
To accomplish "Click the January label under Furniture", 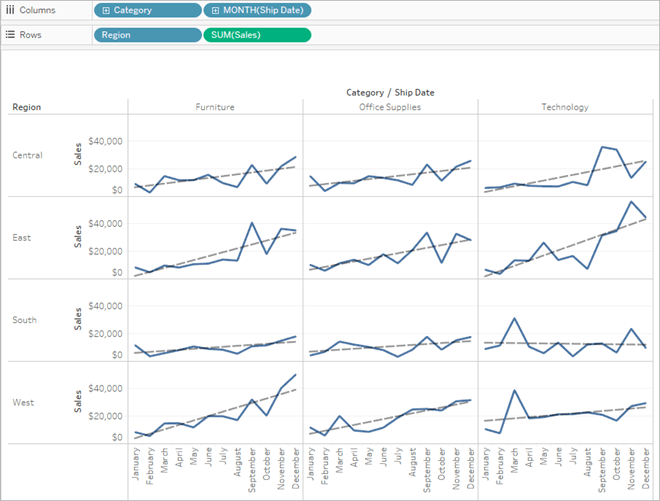I will (x=135, y=464).
